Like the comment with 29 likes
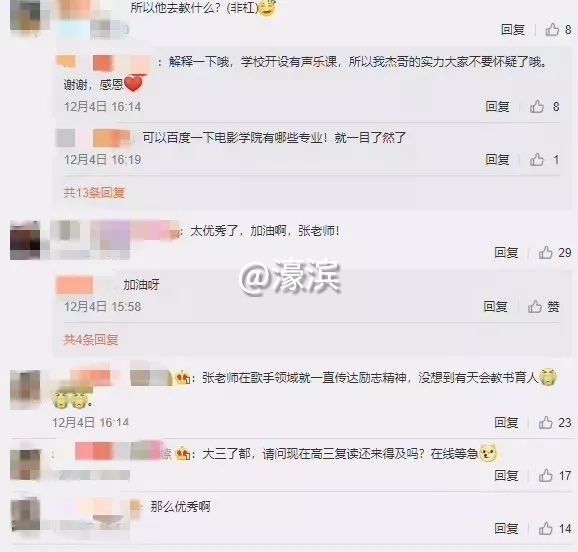This screenshot has height=552, width=578. coord(546,253)
